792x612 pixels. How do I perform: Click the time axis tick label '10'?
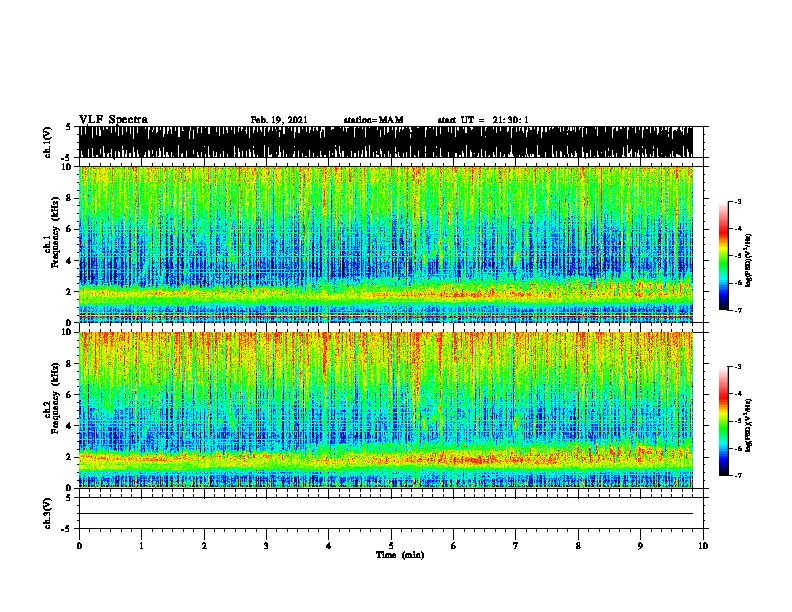pyautogui.click(x=703, y=546)
